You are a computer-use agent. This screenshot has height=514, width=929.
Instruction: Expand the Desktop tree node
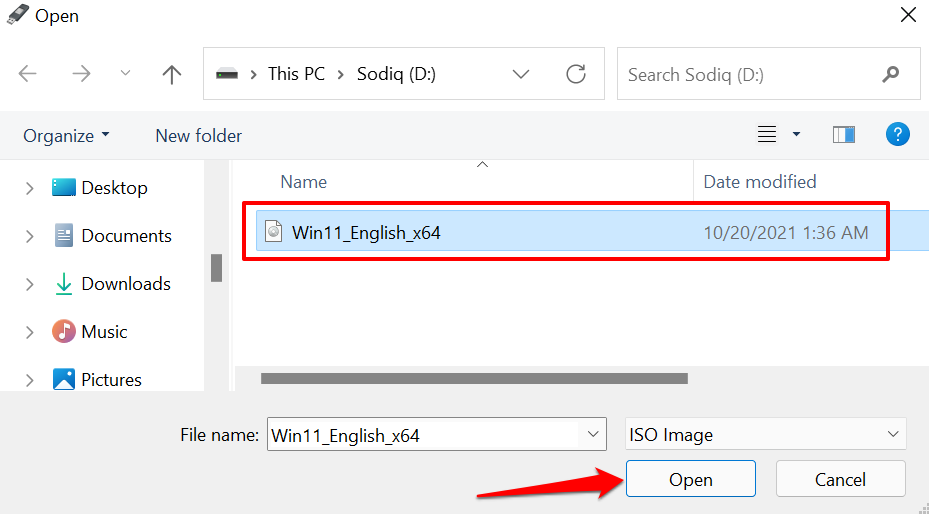[x=29, y=188]
